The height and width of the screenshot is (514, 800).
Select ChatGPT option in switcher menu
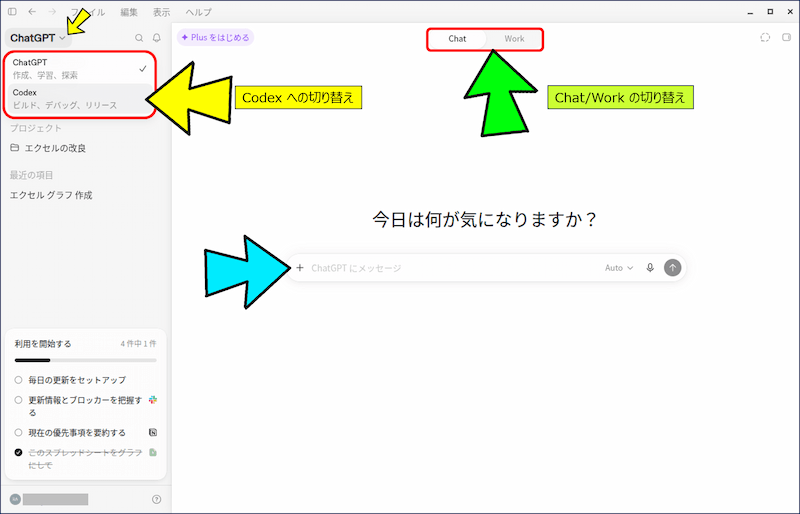[80, 68]
